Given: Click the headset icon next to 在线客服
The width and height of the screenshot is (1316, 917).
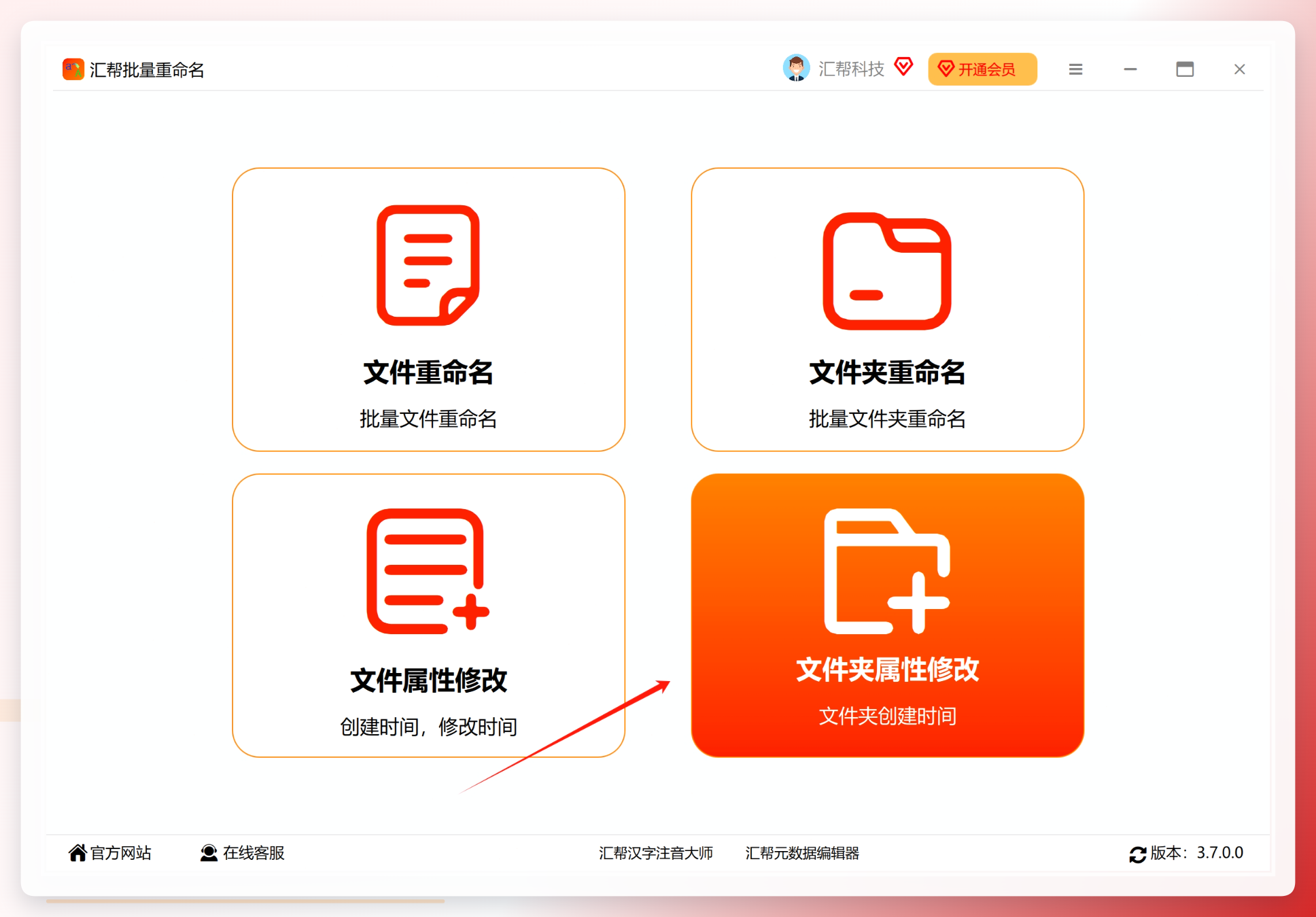Looking at the screenshot, I should [209, 852].
